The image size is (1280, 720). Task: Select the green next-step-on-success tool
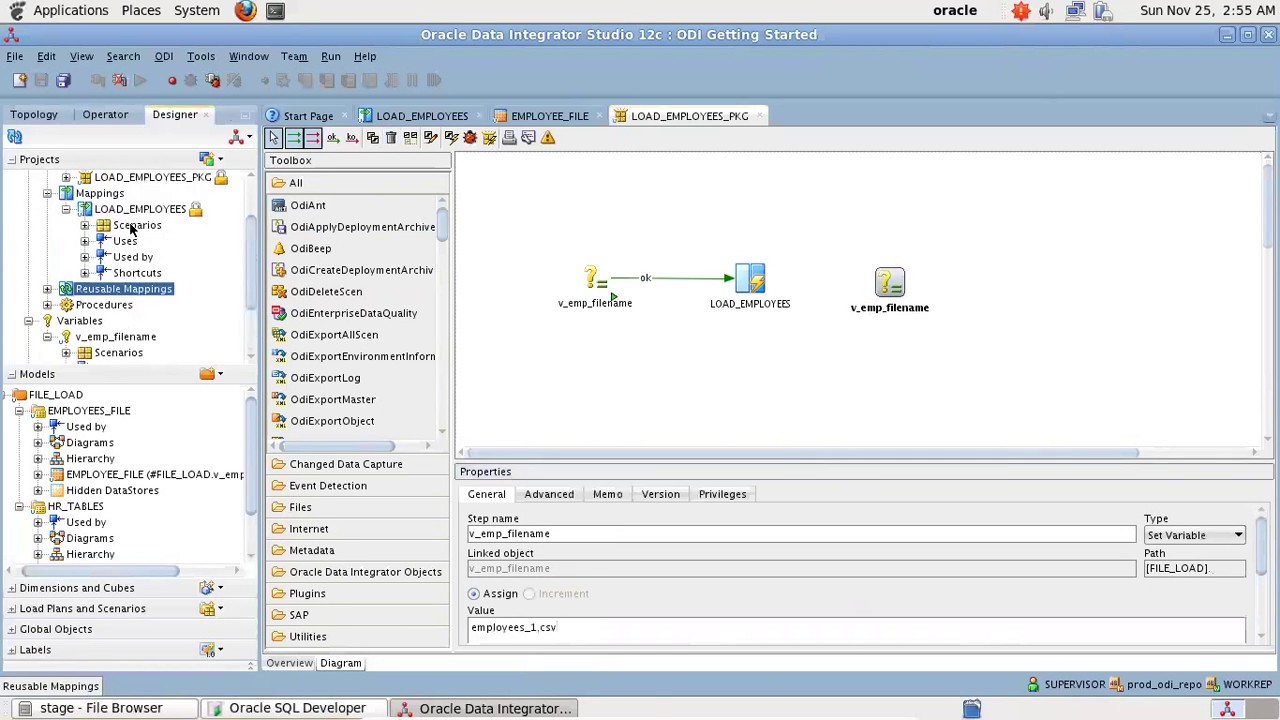tap(293, 138)
